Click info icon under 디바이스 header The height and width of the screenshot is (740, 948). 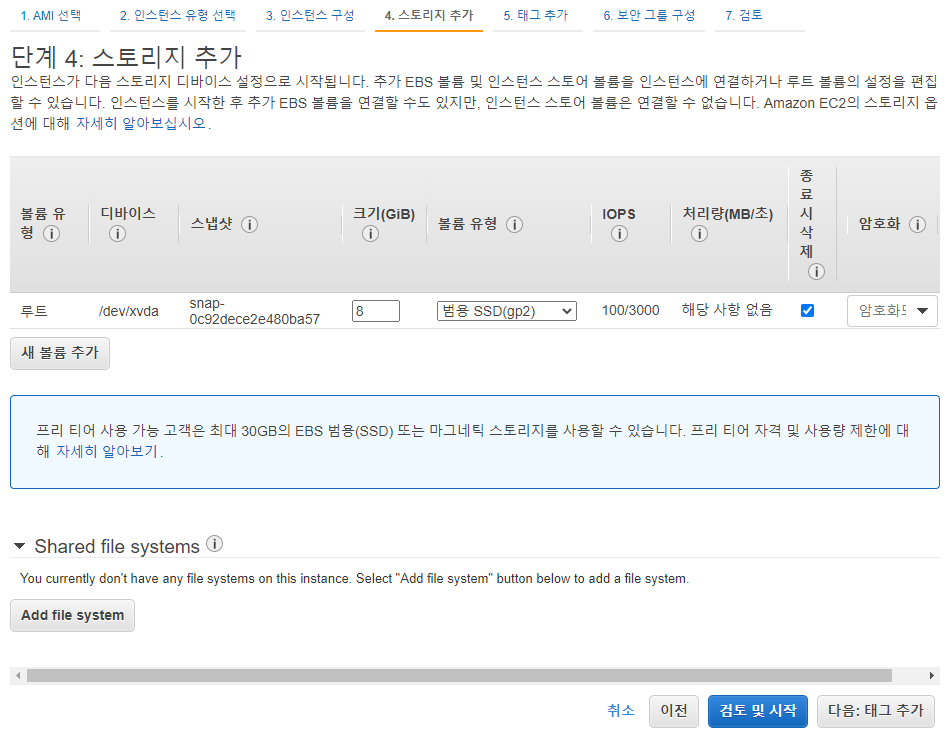pos(117,233)
